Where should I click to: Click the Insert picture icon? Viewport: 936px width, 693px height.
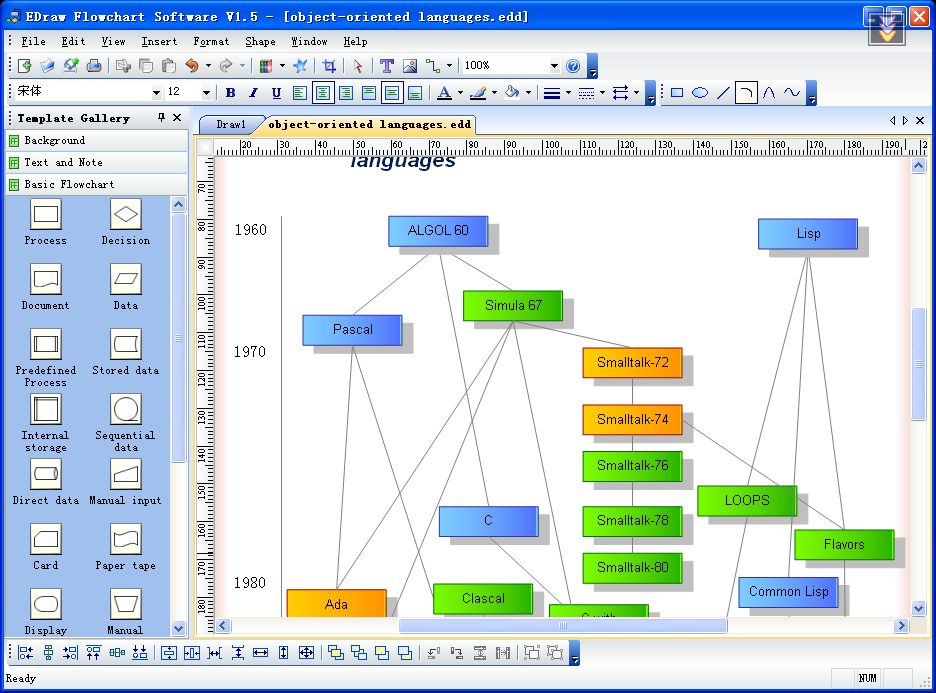tap(410, 66)
